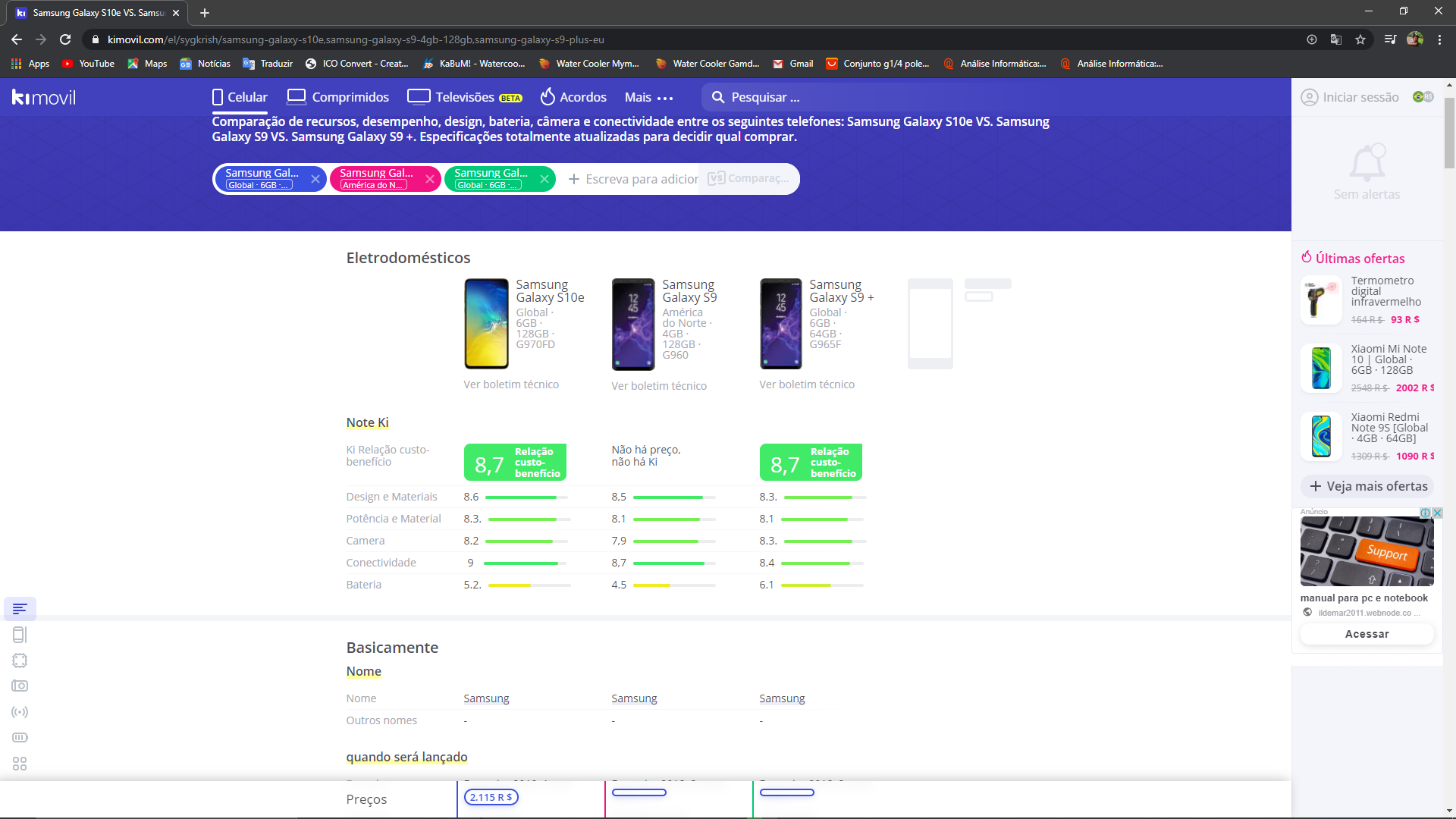Click the Comparação VS button
Image resolution: width=1456 pixels, height=819 pixels.
(748, 179)
